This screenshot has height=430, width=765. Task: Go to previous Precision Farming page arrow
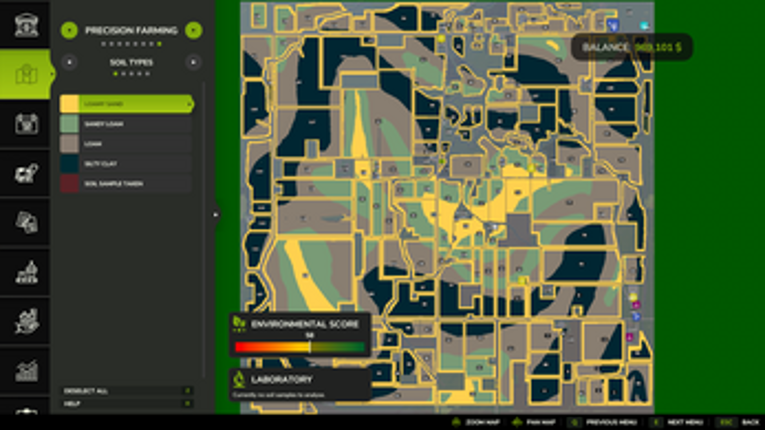click(x=69, y=30)
